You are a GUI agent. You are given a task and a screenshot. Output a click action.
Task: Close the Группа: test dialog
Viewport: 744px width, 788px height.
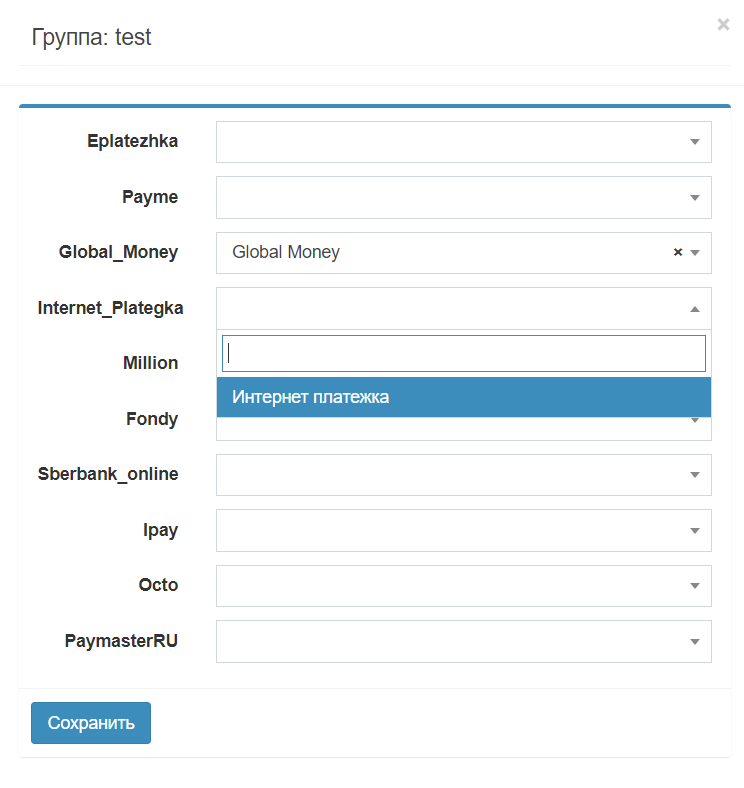(x=723, y=25)
